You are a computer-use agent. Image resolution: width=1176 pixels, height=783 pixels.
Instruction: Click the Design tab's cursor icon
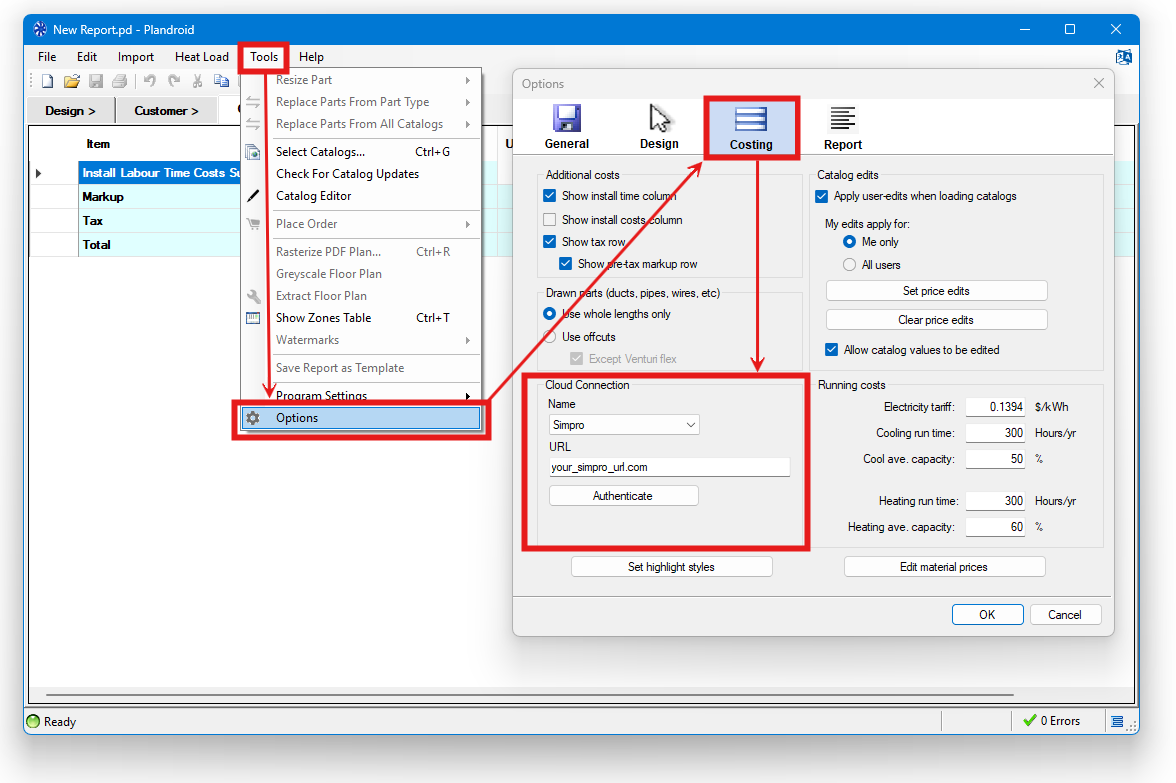[x=659, y=117]
